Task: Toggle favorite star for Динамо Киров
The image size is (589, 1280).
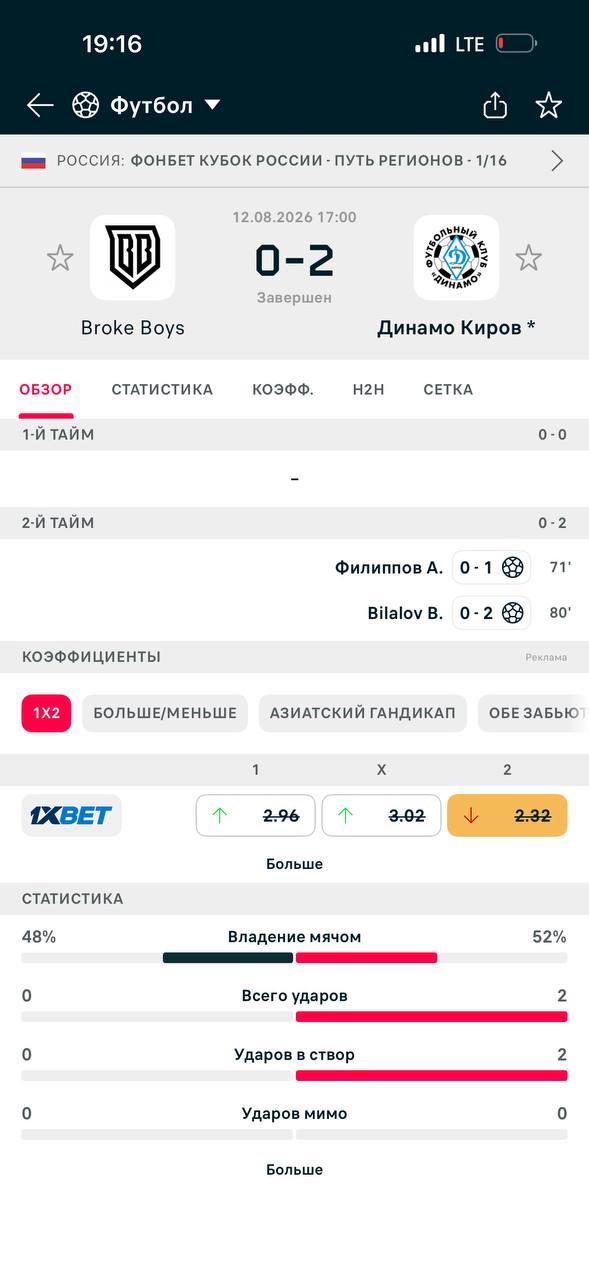Action: click(x=528, y=258)
